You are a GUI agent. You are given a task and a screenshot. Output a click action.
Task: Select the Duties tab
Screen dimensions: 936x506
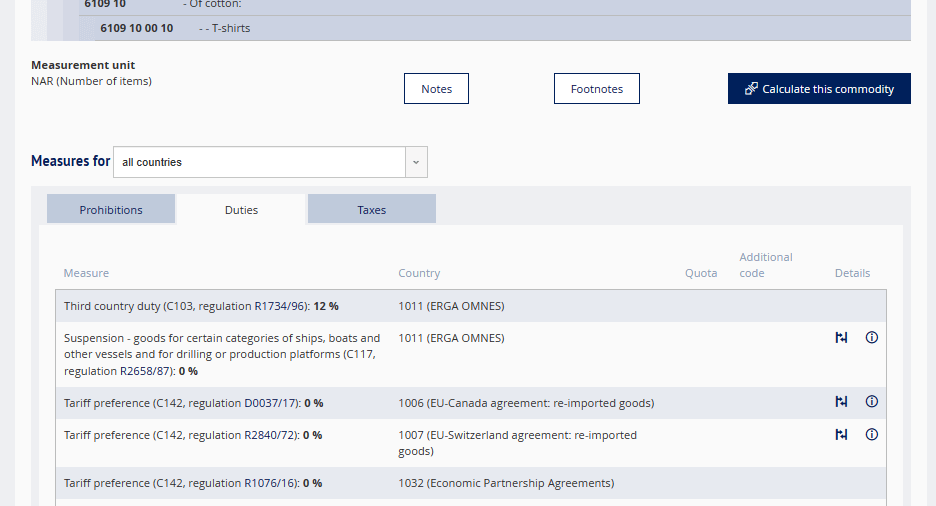(241, 209)
